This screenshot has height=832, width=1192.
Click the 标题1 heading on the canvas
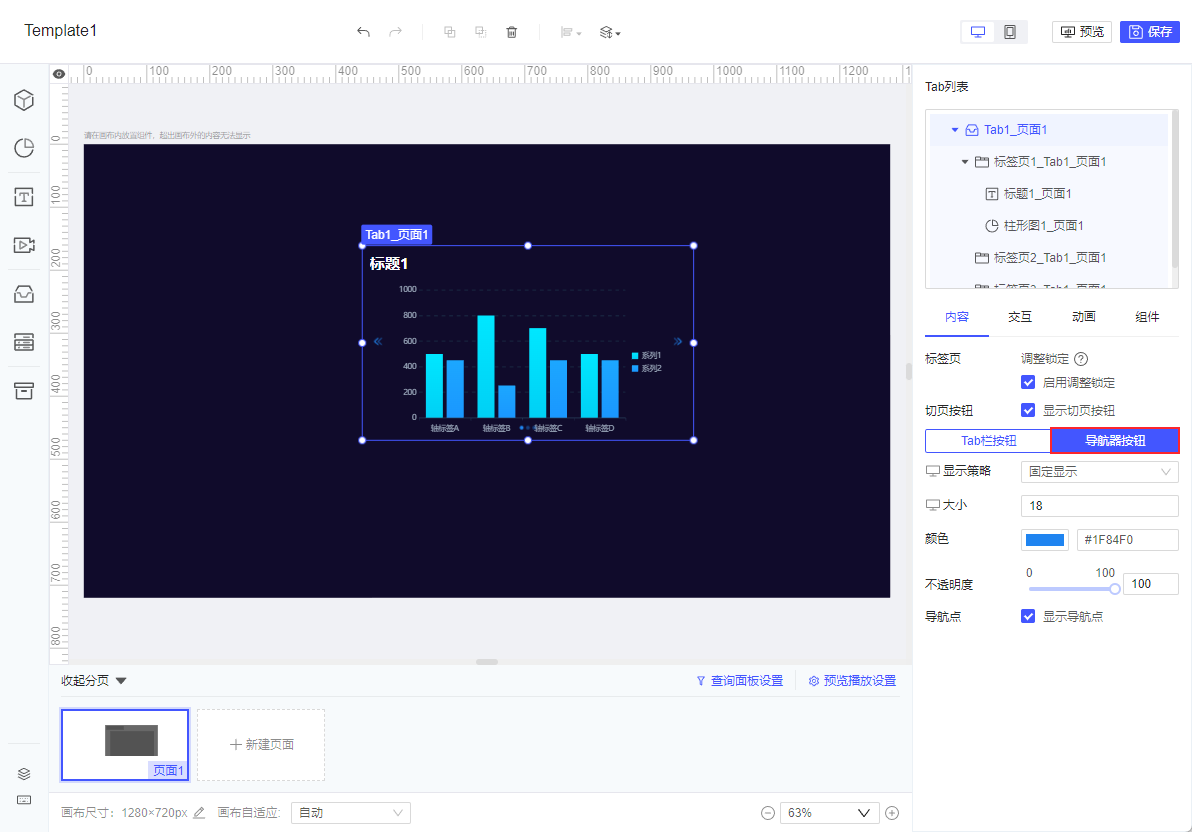389,264
